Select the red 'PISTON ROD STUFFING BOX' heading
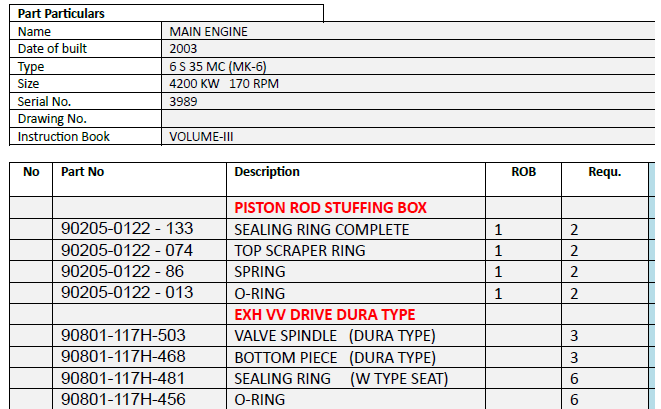 click(330, 208)
